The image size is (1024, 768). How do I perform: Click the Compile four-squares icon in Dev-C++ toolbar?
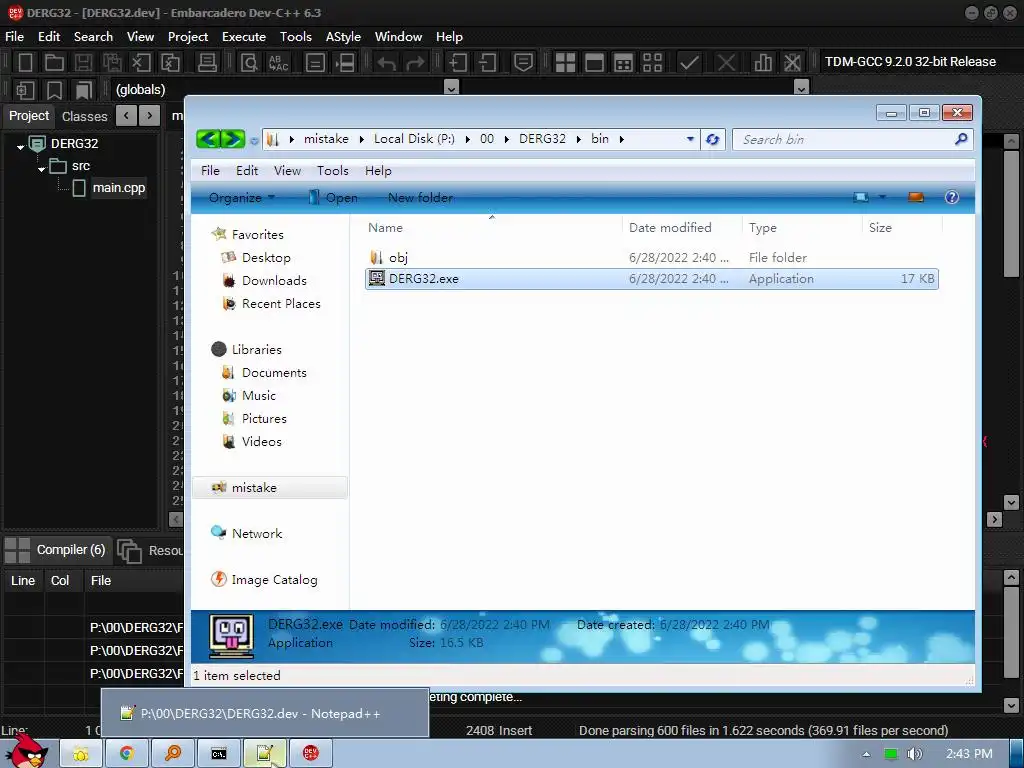pyautogui.click(x=565, y=62)
